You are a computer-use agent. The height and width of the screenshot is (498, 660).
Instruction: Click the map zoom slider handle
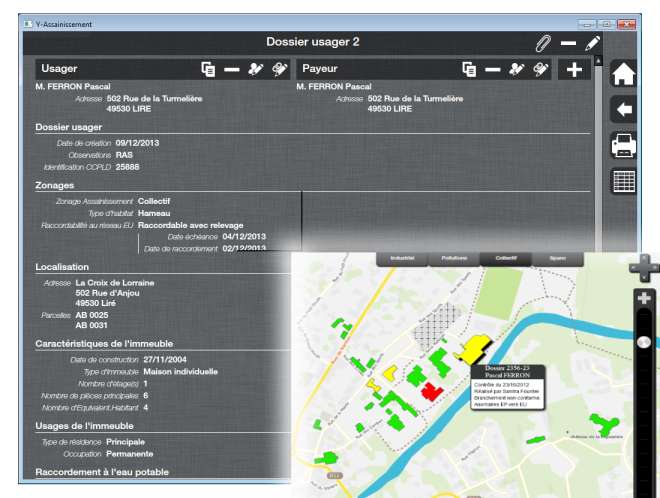[644, 341]
